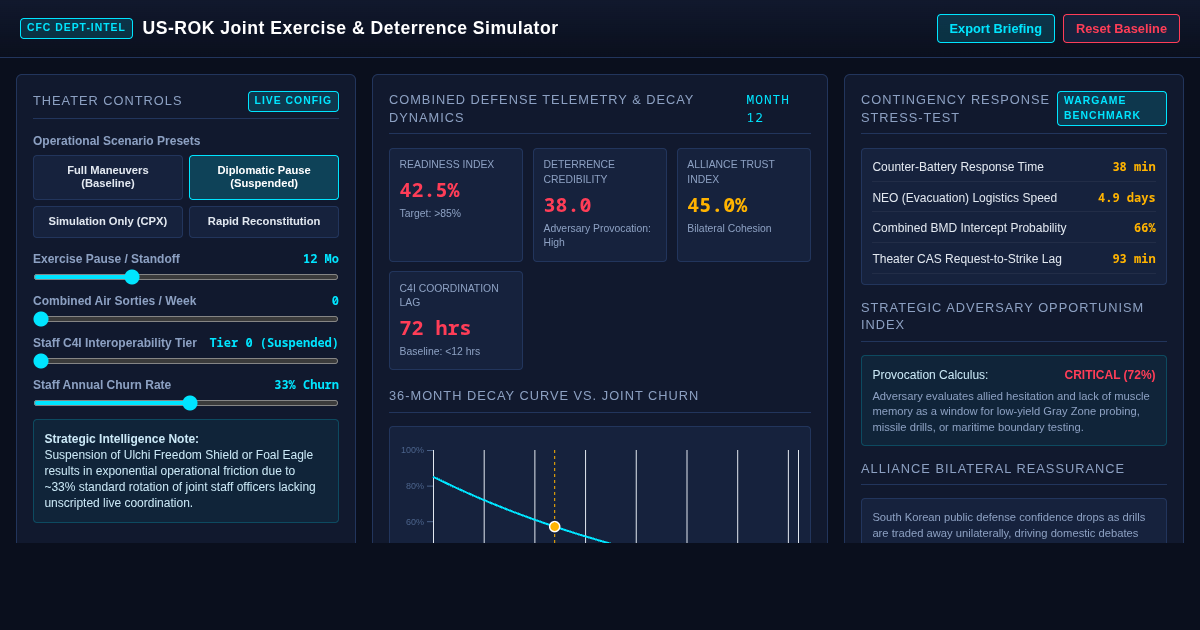The width and height of the screenshot is (1200, 630).
Task: Select Counter-Battery Response Time row
Action: point(1014,167)
